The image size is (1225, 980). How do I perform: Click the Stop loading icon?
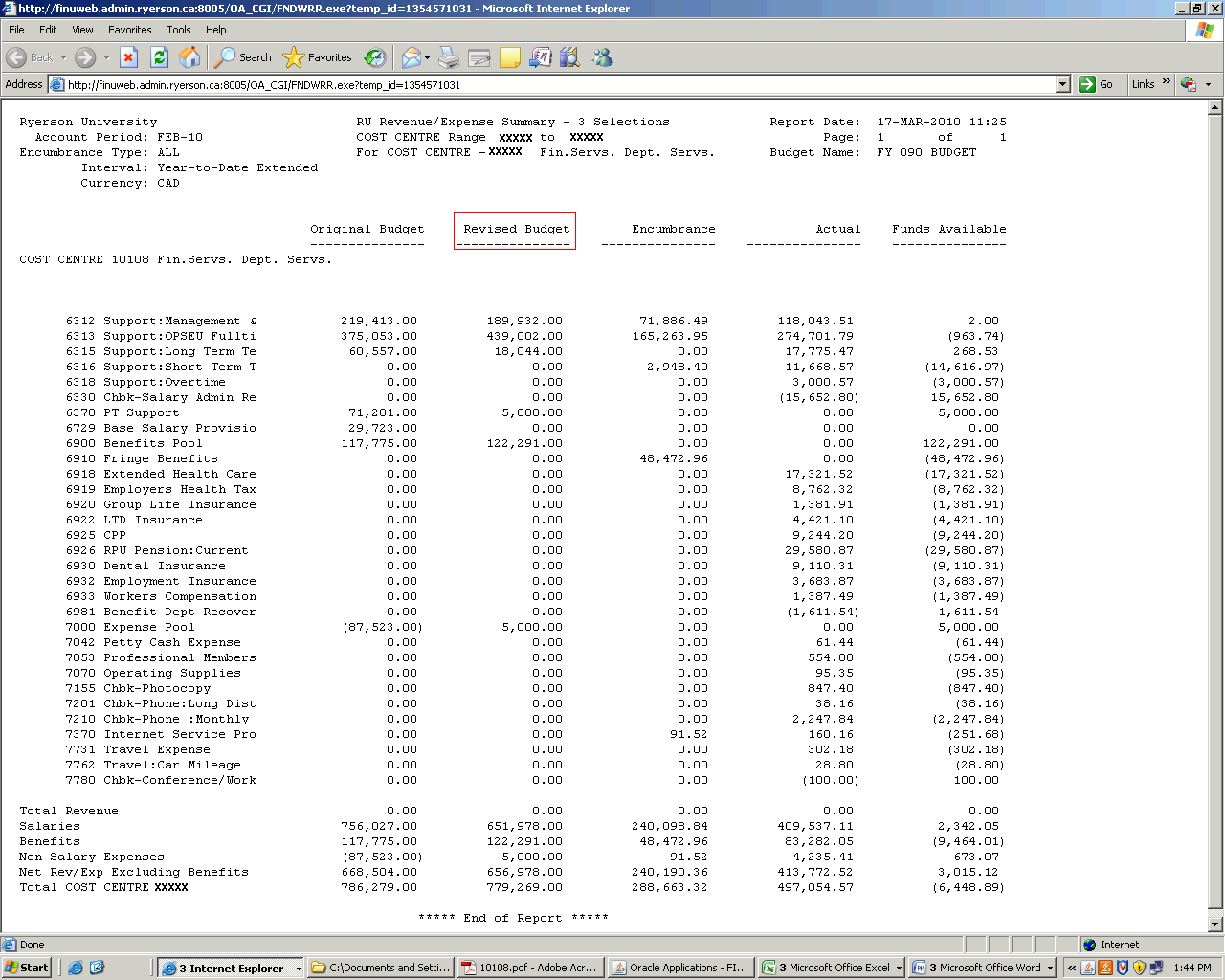pos(129,57)
